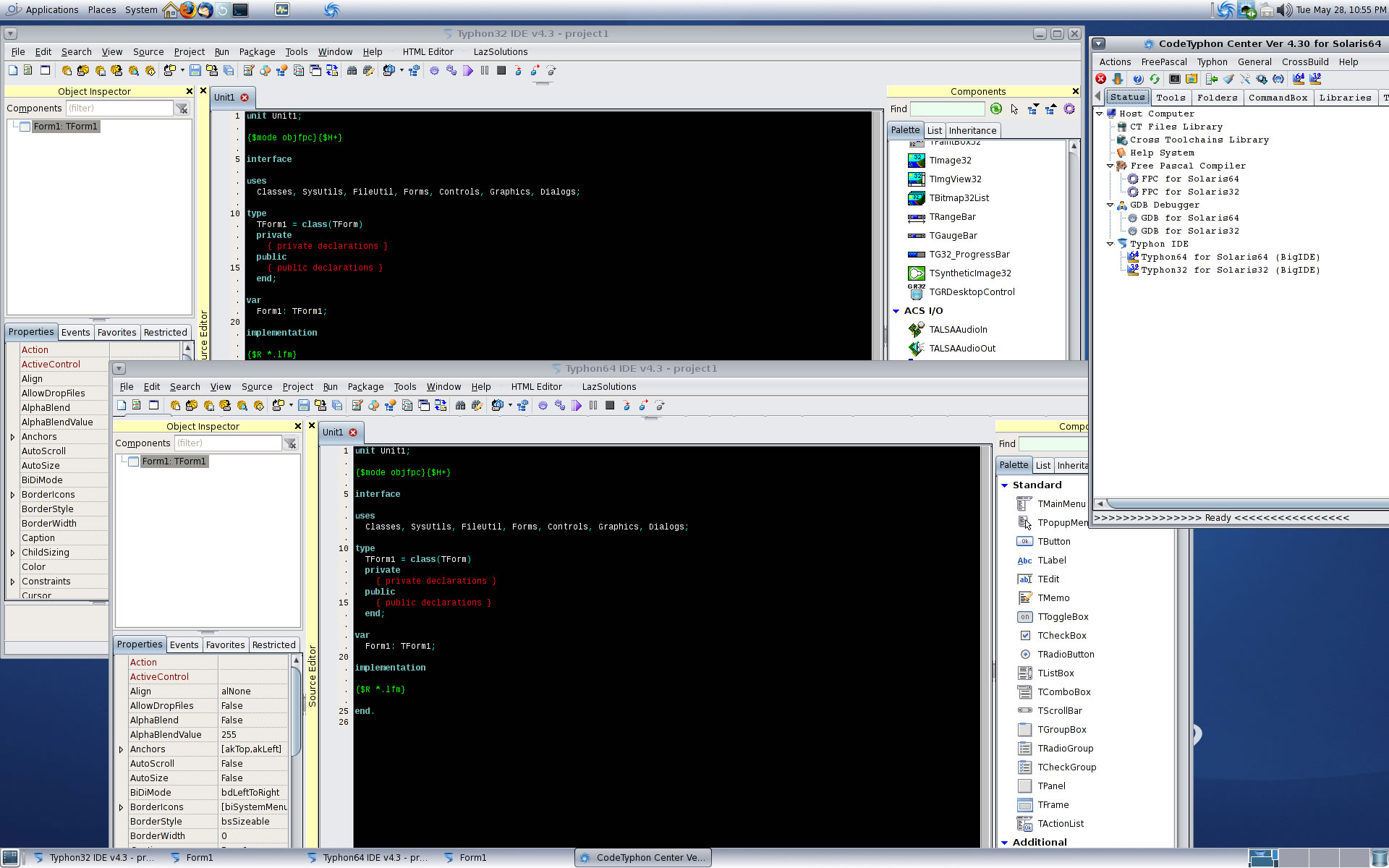
Task: Expand ChildSizing property in Typhon32 inspector
Action: [13, 553]
